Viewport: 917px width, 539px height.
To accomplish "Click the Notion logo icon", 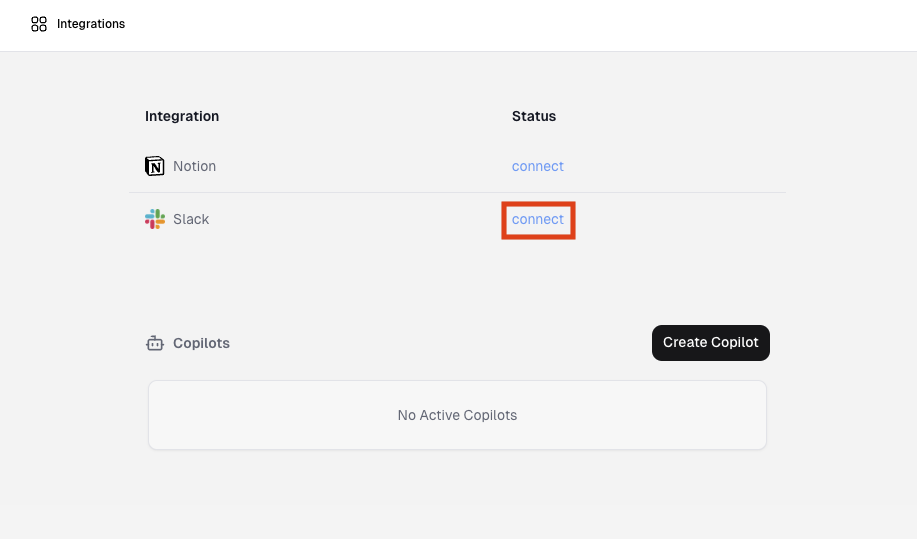I will pos(155,166).
